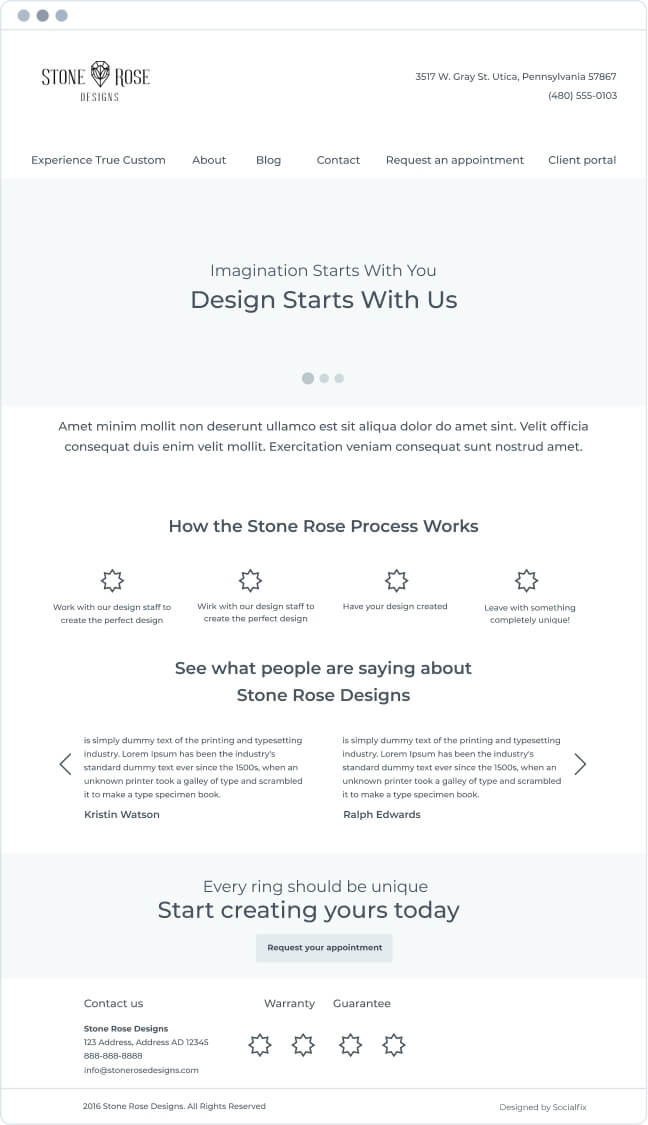
Task: Click the first star icon in the footer
Action: click(x=260, y=1045)
